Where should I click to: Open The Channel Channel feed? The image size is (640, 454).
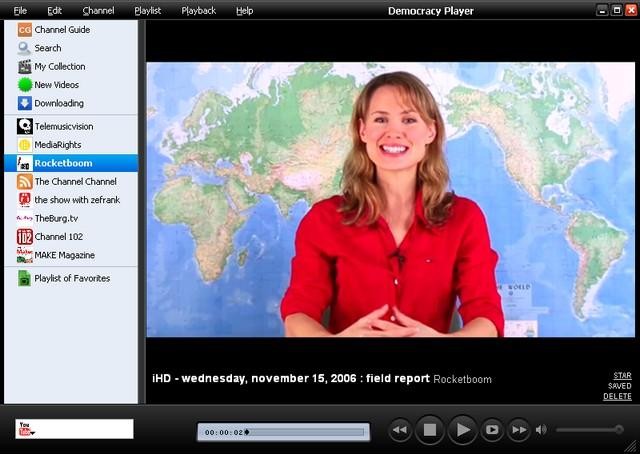(x=75, y=182)
